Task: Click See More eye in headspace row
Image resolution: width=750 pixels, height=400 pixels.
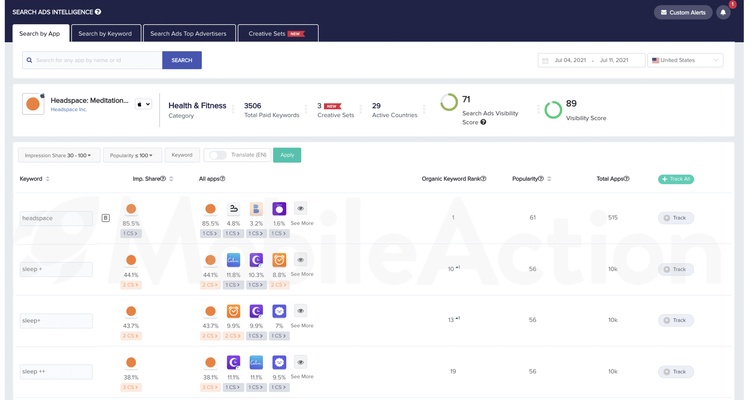Action: pos(300,209)
